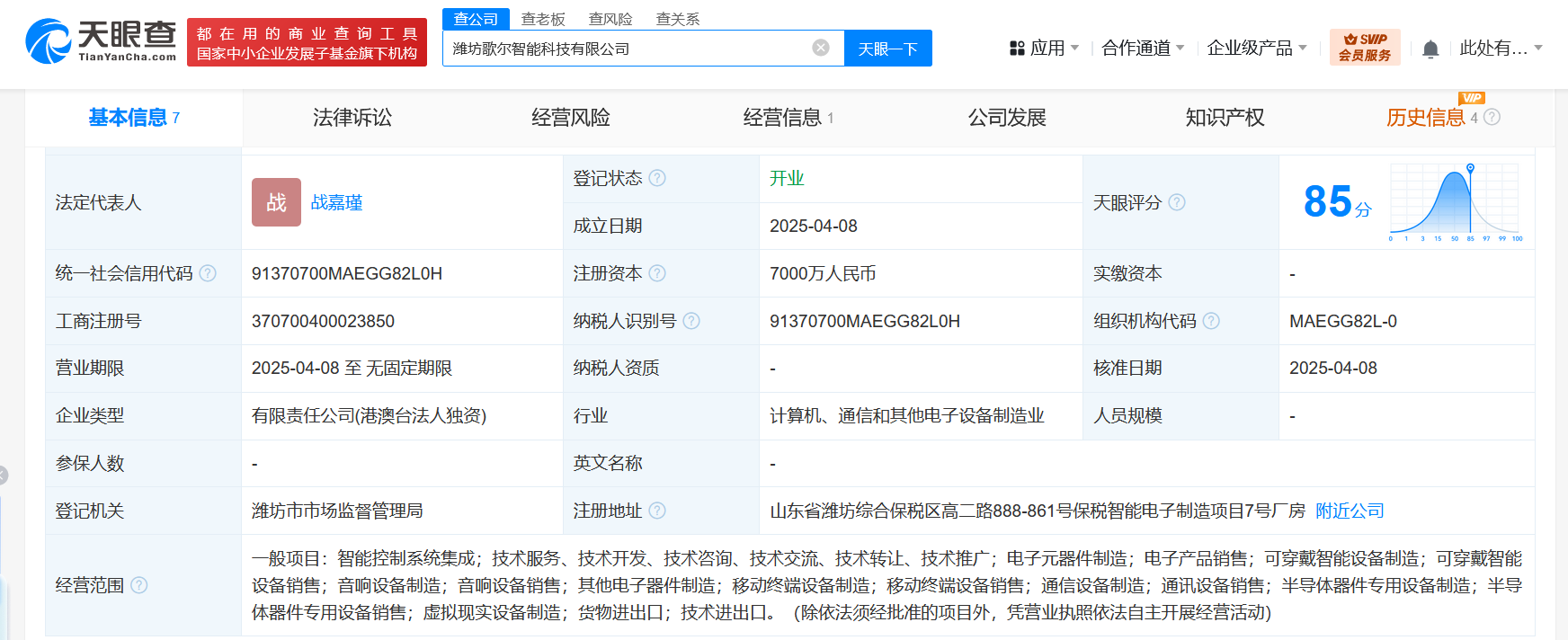The height and width of the screenshot is (640, 1568).
Task: Click industry 计算机、通信和其他电子设备制造业
Action: (x=907, y=415)
